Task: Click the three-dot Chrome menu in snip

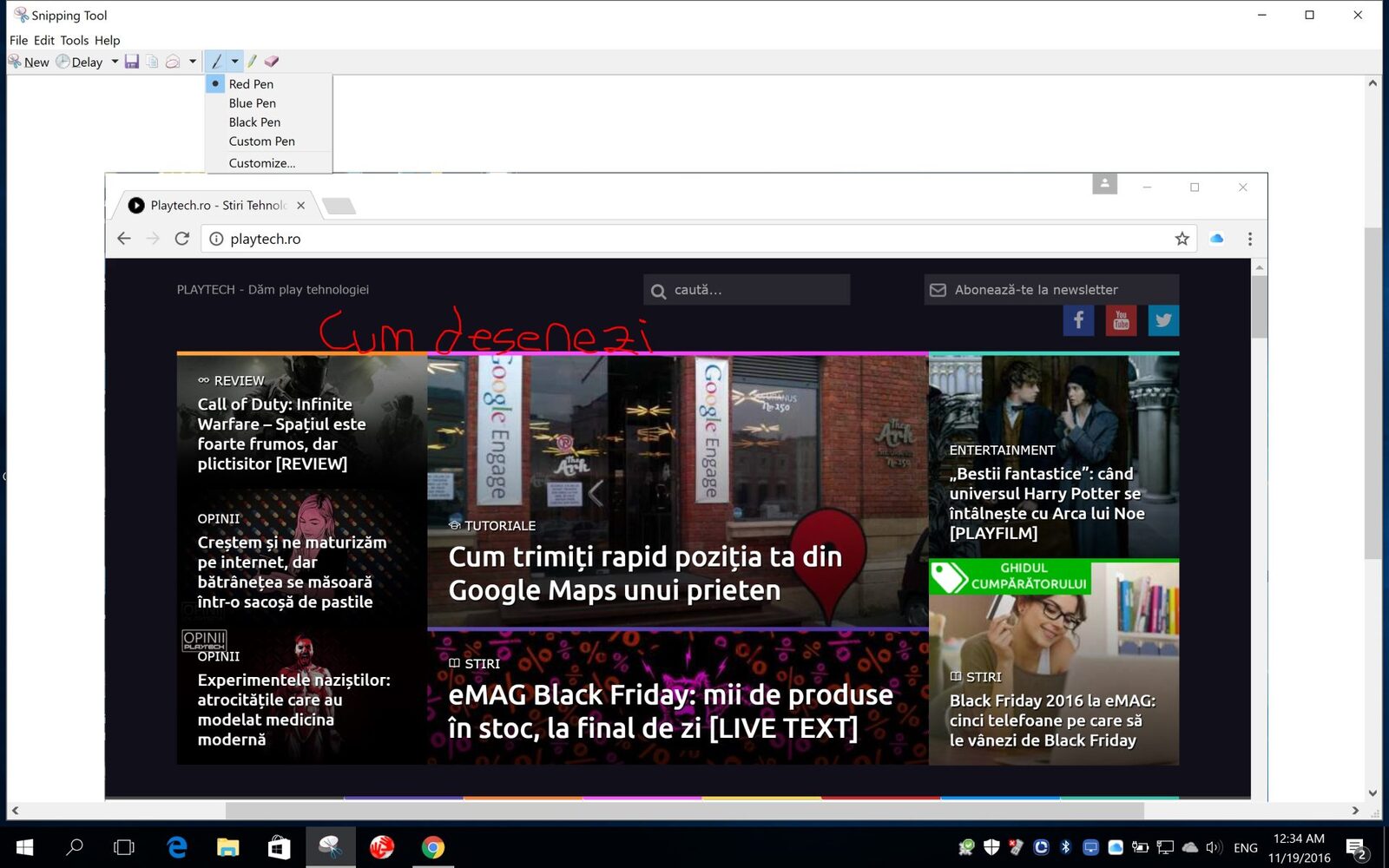Action: click(x=1249, y=239)
